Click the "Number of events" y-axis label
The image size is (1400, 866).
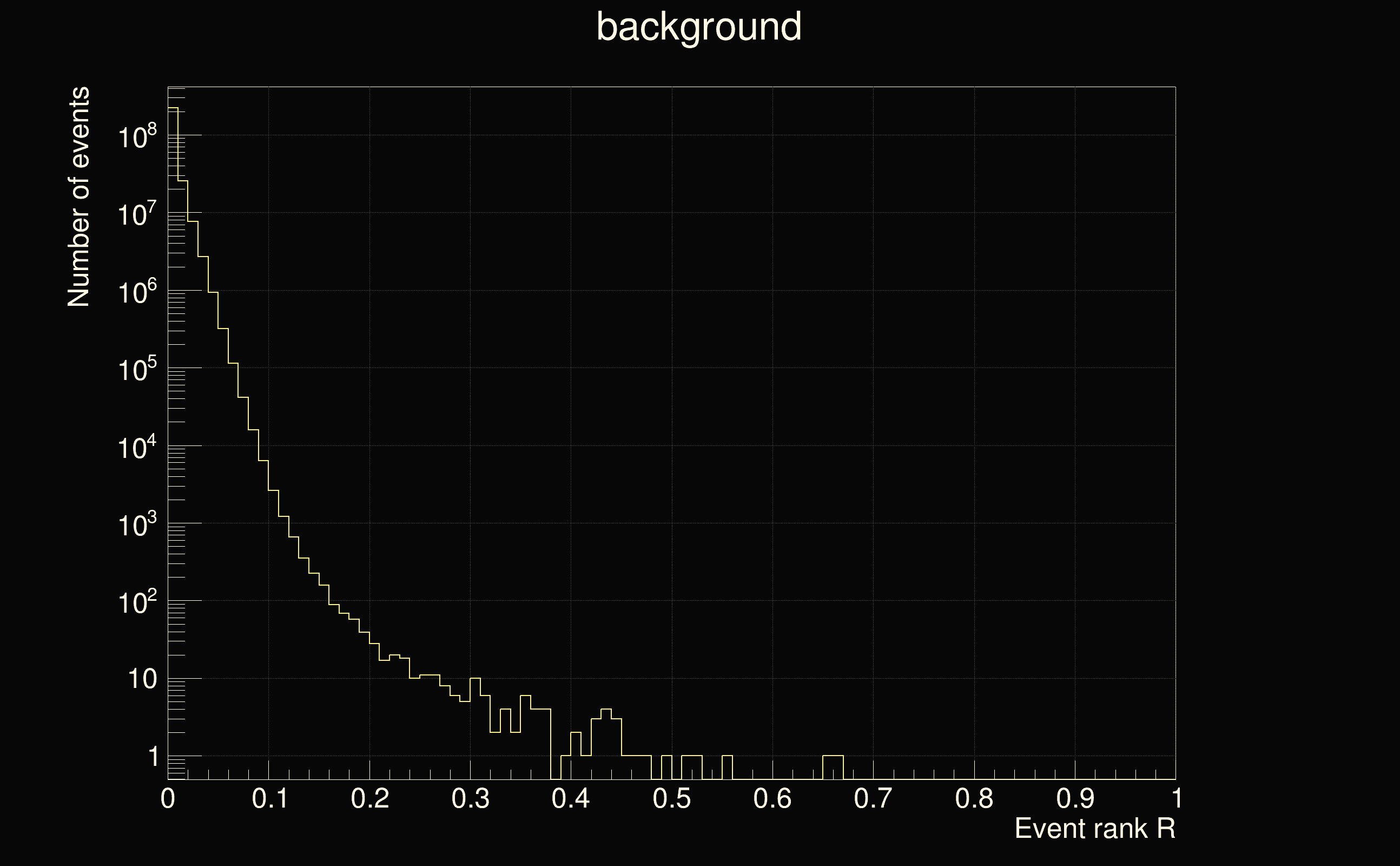click(79, 196)
